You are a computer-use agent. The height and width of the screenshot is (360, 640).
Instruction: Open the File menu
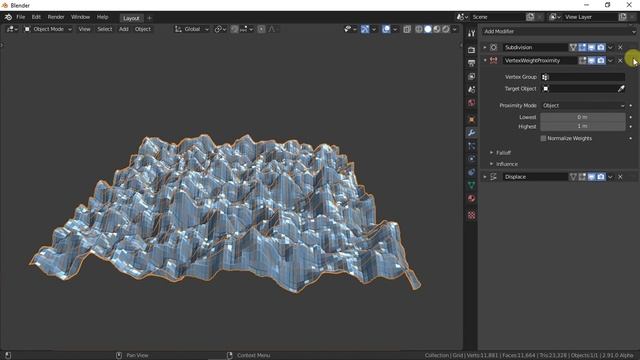[x=20, y=17]
